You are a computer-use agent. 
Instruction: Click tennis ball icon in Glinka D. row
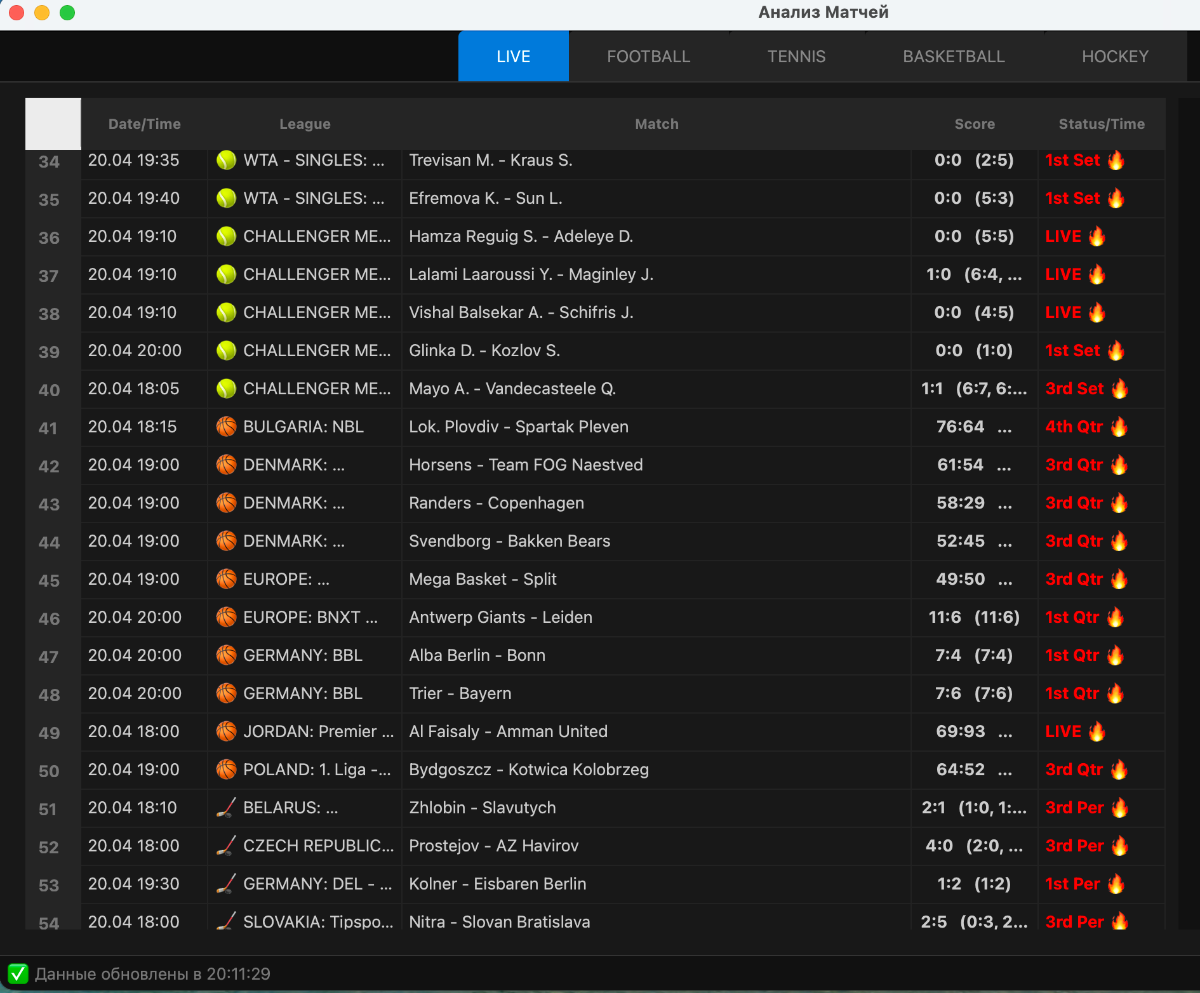226,351
